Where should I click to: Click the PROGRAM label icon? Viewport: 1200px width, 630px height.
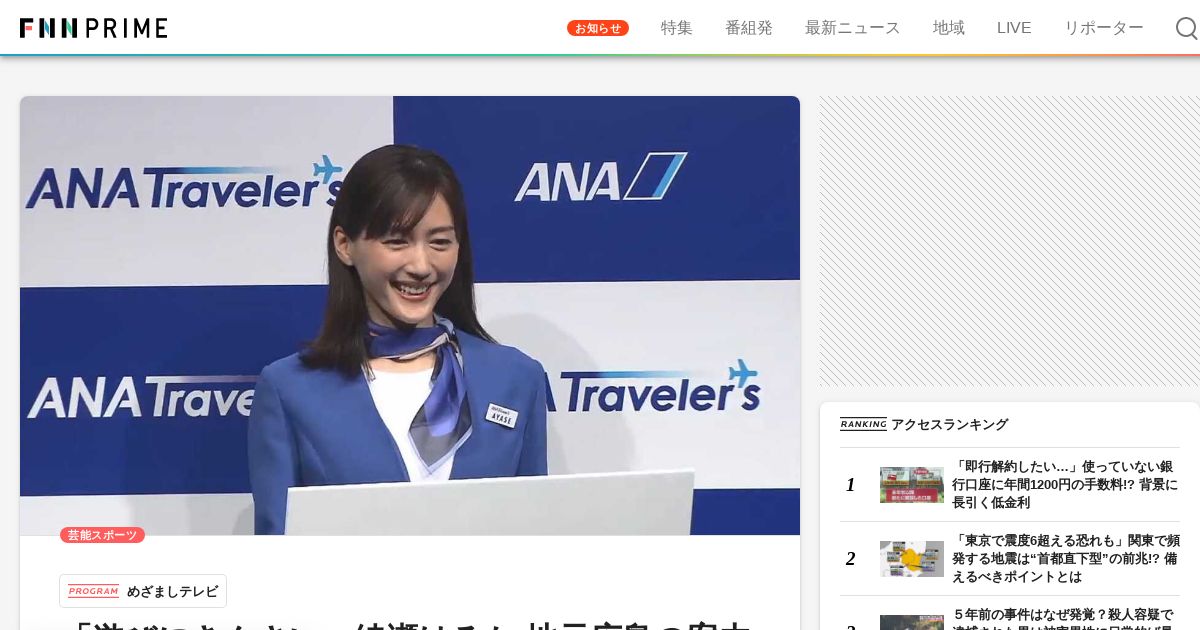(x=93, y=591)
